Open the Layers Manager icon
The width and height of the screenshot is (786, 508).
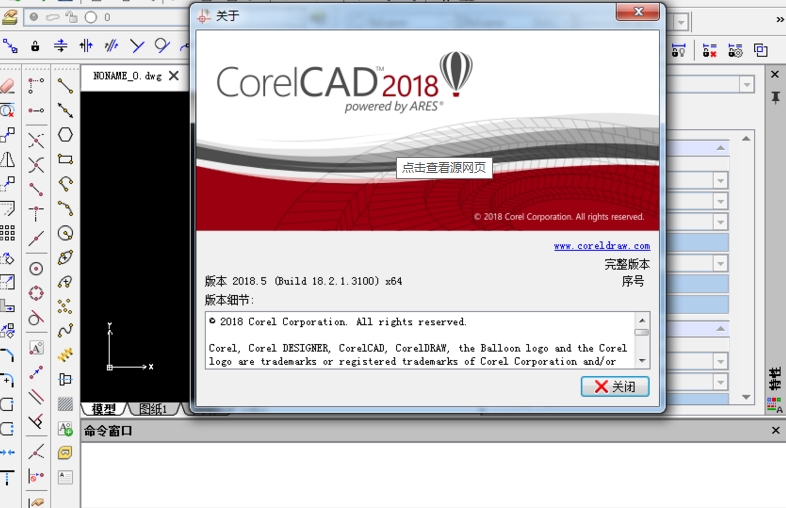9,18
